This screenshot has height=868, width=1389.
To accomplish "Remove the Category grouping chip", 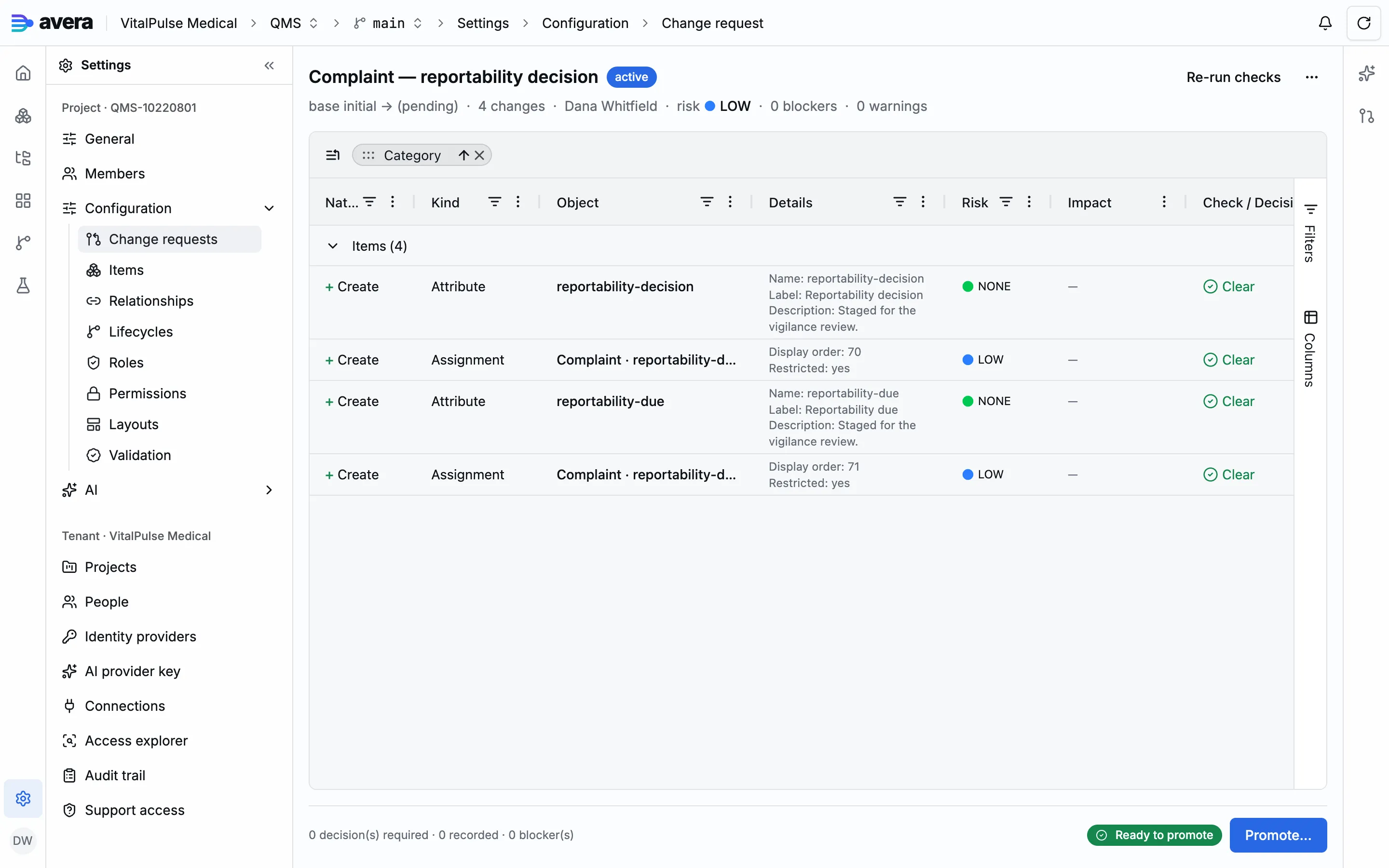I will tap(480, 155).
